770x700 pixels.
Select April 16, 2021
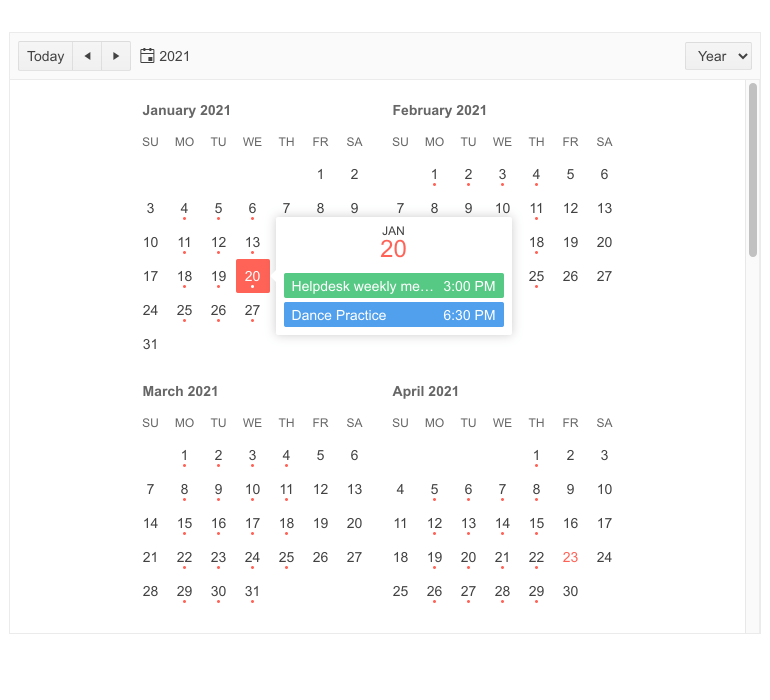point(571,523)
